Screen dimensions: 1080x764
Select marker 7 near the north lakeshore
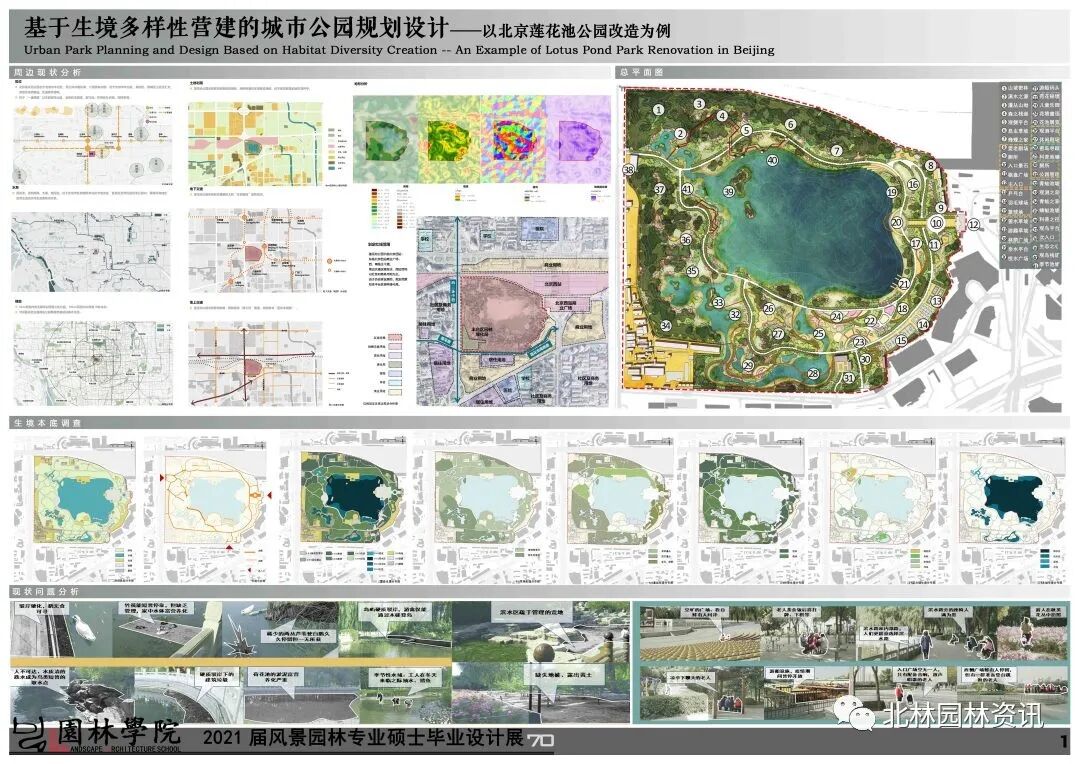click(836, 151)
